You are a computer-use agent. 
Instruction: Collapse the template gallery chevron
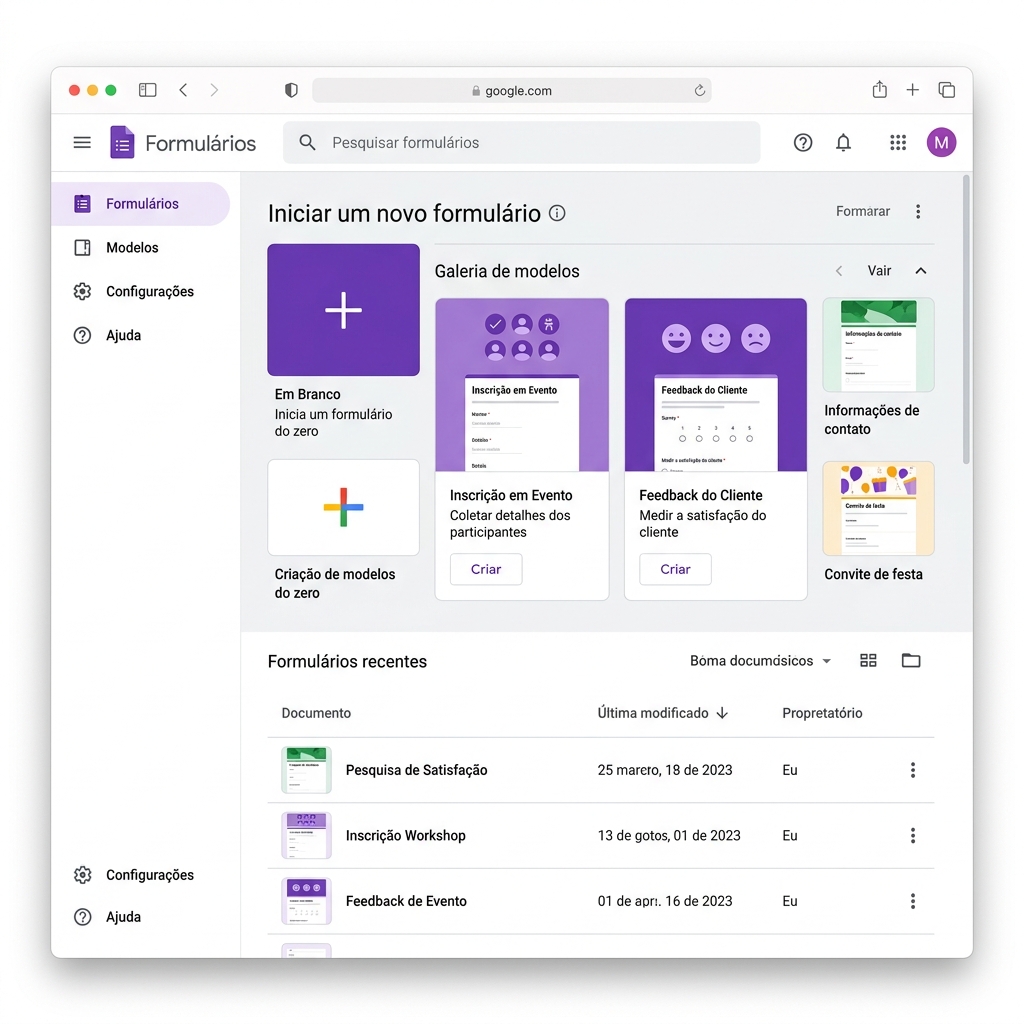click(x=921, y=271)
